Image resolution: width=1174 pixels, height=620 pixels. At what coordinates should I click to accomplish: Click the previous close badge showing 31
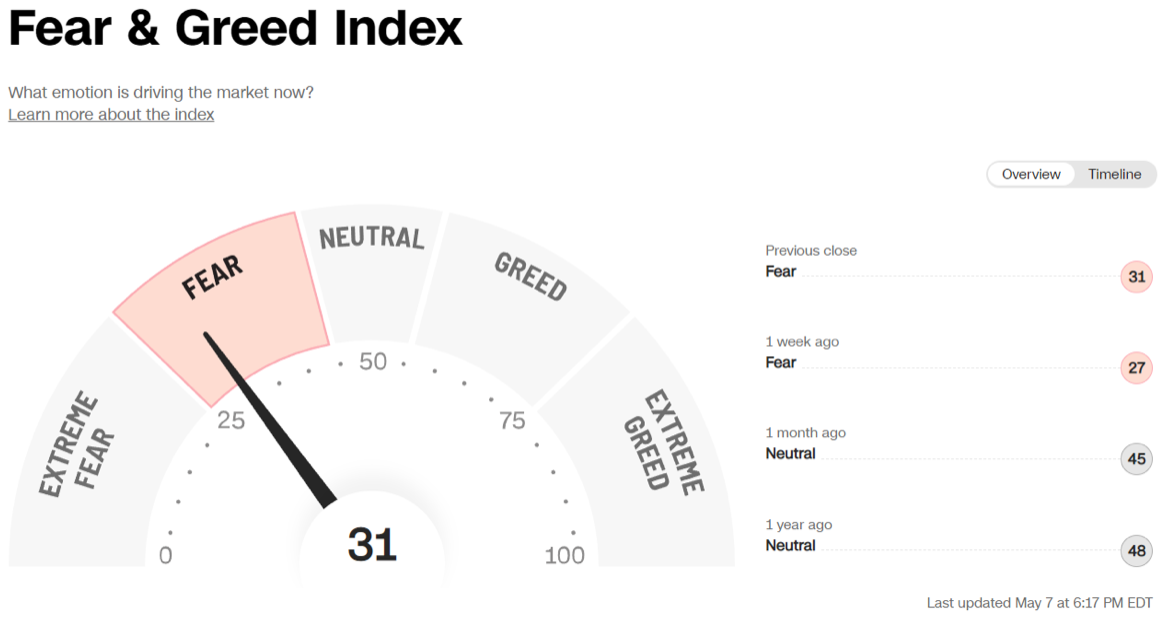1136,277
